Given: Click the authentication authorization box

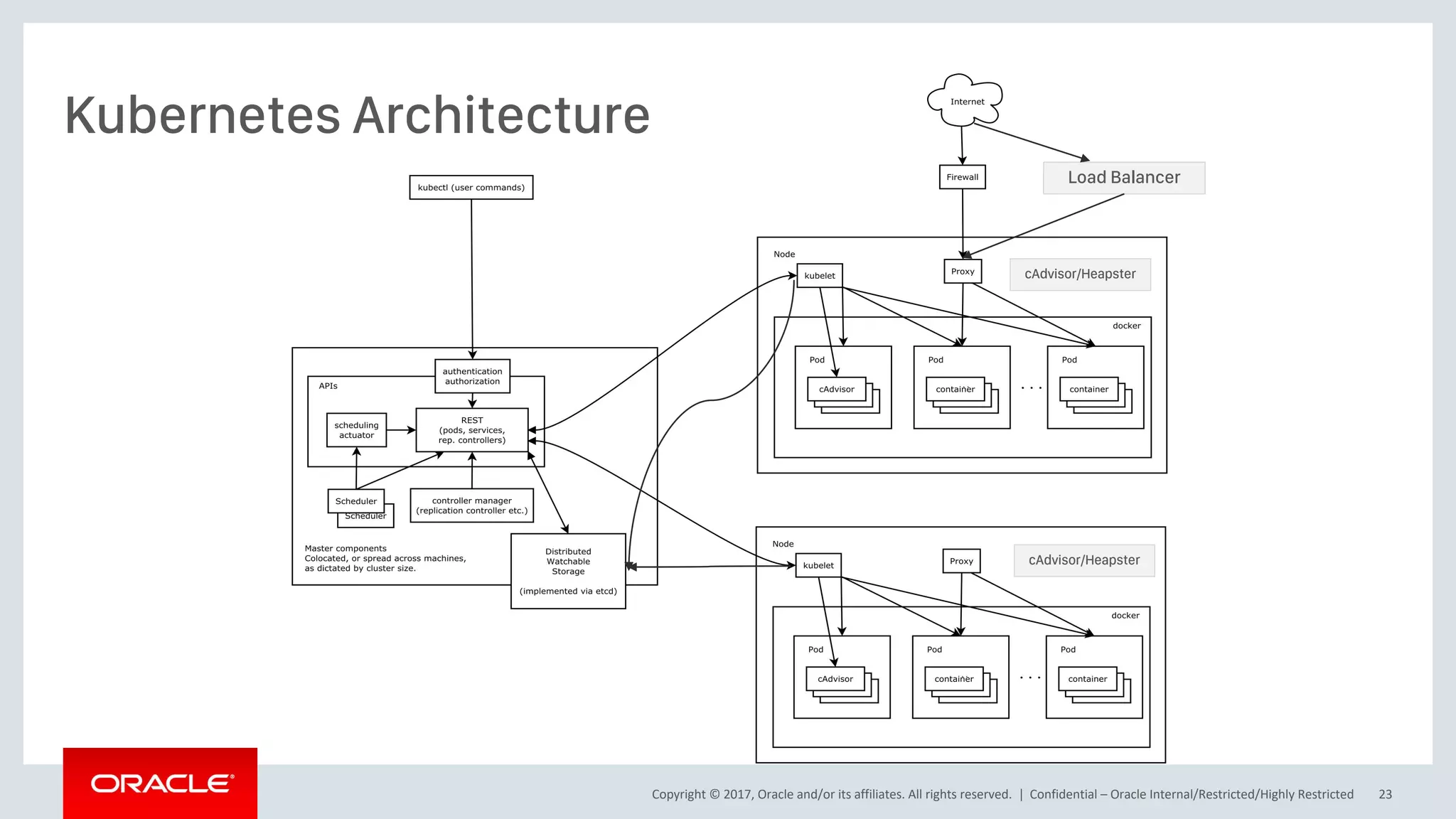Looking at the screenshot, I should pyautogui.click(x=472, y=376).
